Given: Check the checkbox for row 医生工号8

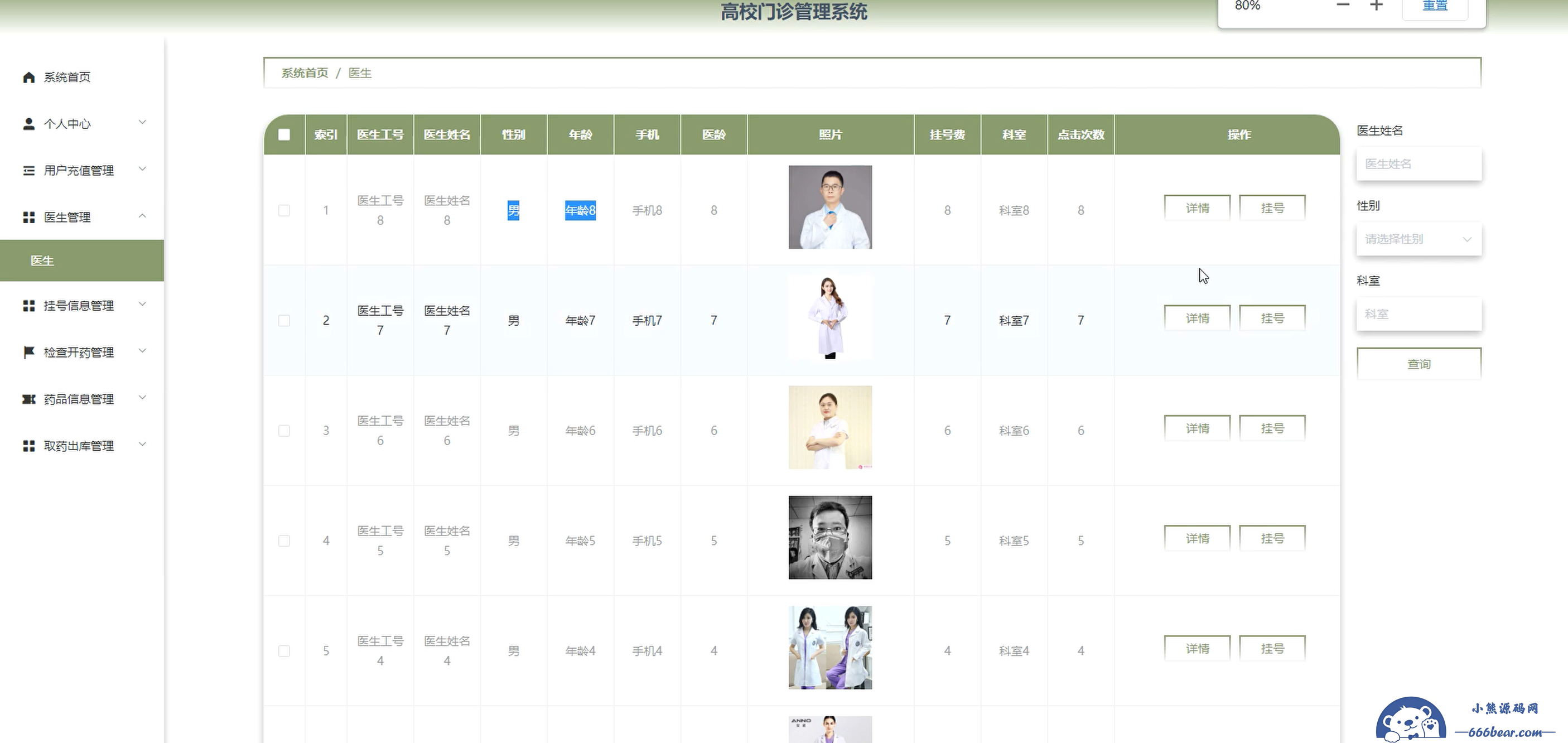Looking at the screenshot, I should coord(284,210).
